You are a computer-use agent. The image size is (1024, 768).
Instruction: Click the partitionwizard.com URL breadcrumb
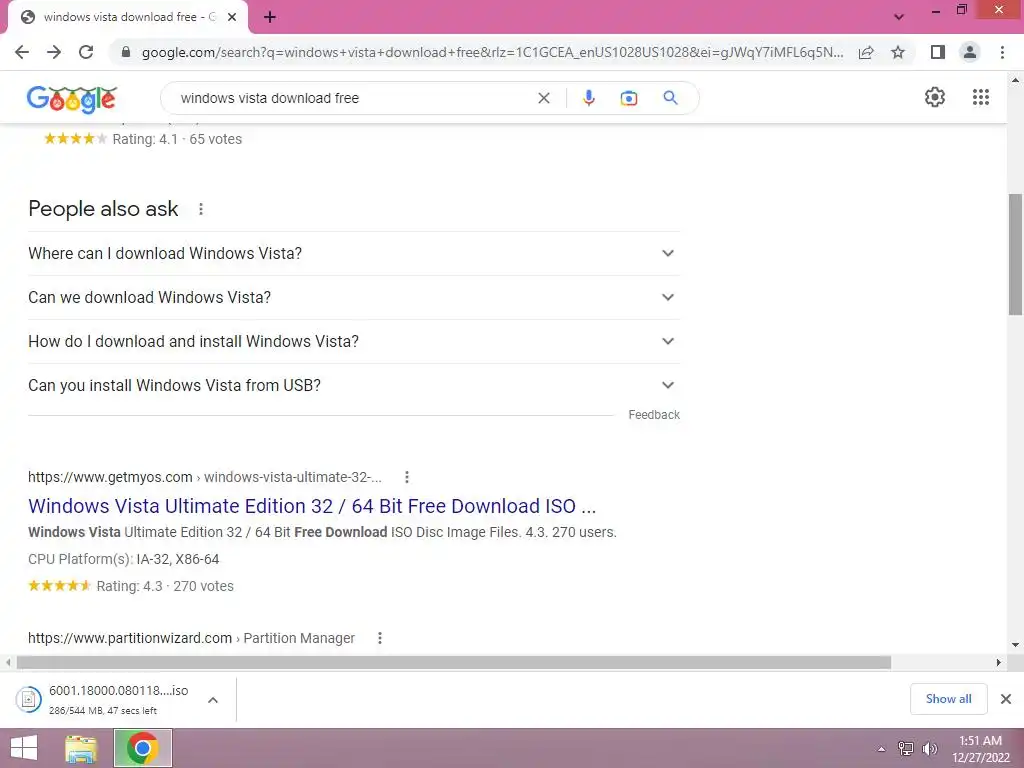pos(191,638)
